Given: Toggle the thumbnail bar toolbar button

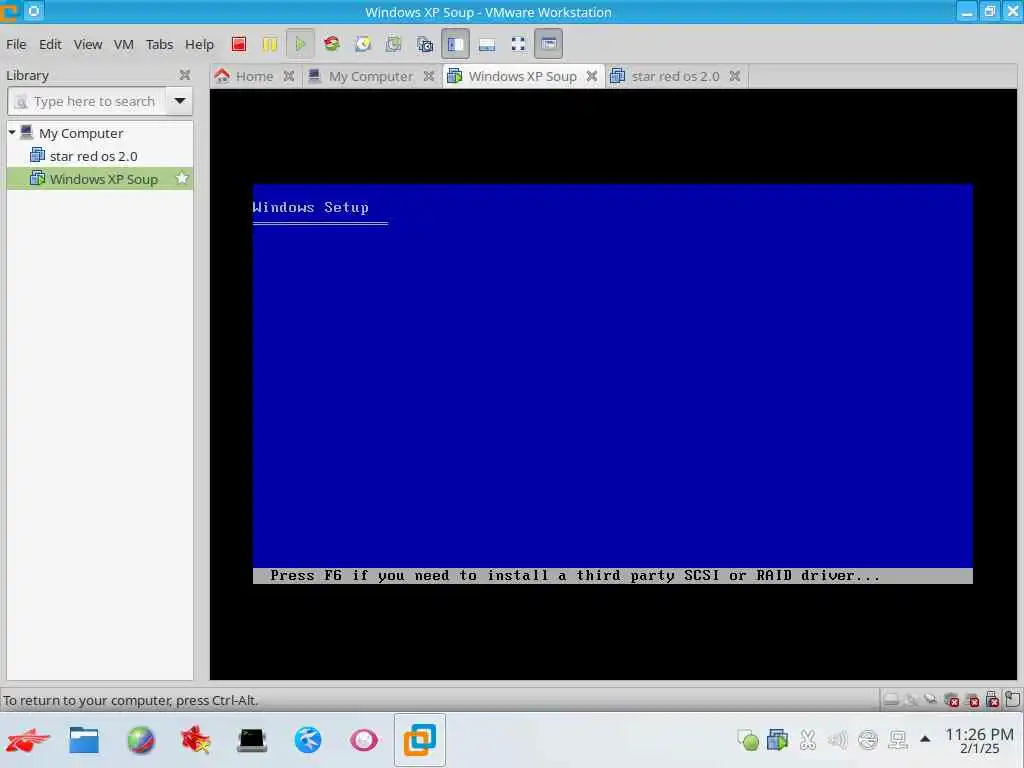Looking at the screenshot, I should 487,44.
